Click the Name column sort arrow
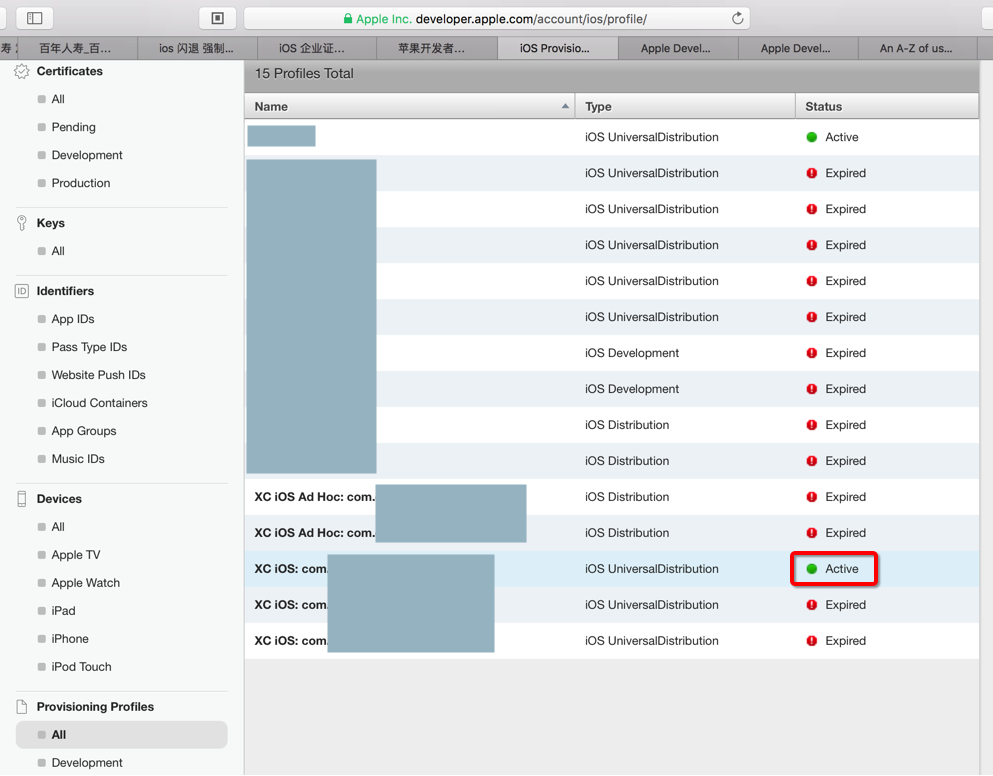Screen dimensions: 993x776 565,106
